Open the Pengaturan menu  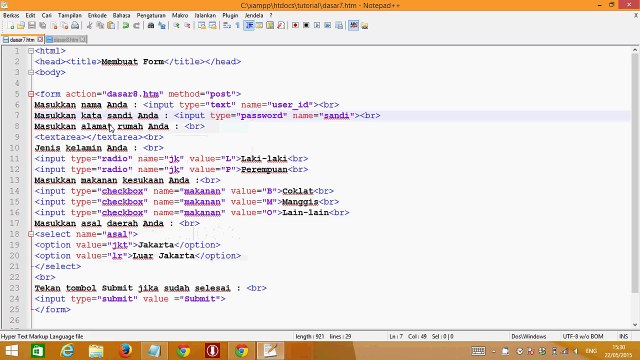tap(151, 16)
